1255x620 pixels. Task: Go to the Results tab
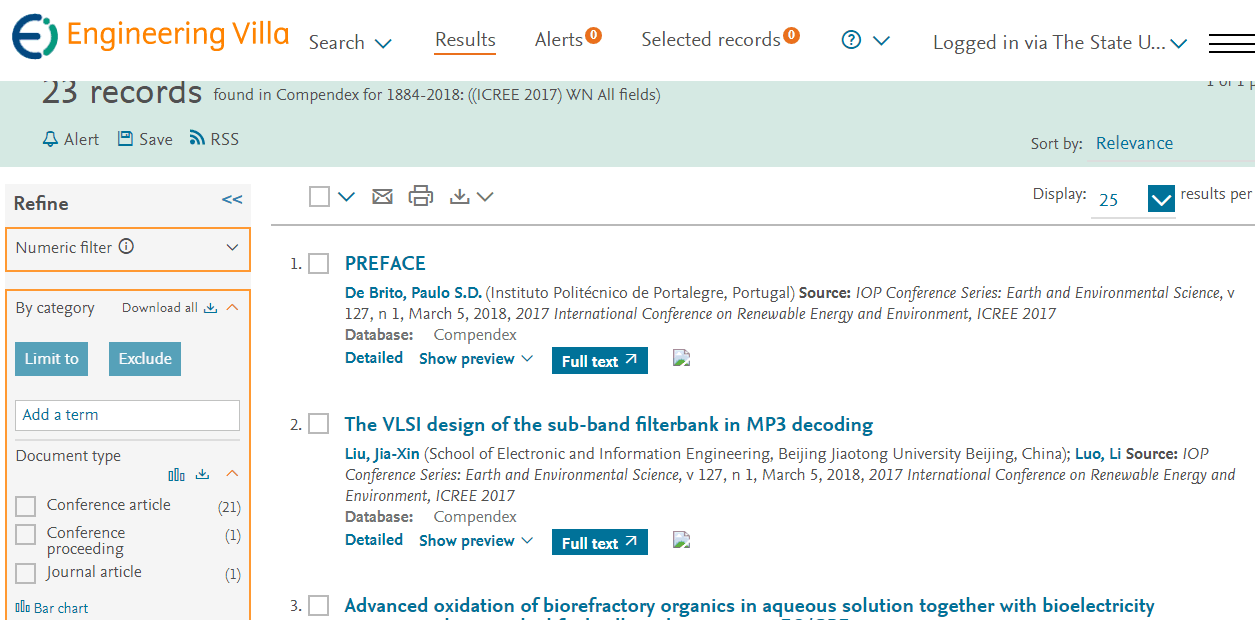tap(465, 40)
